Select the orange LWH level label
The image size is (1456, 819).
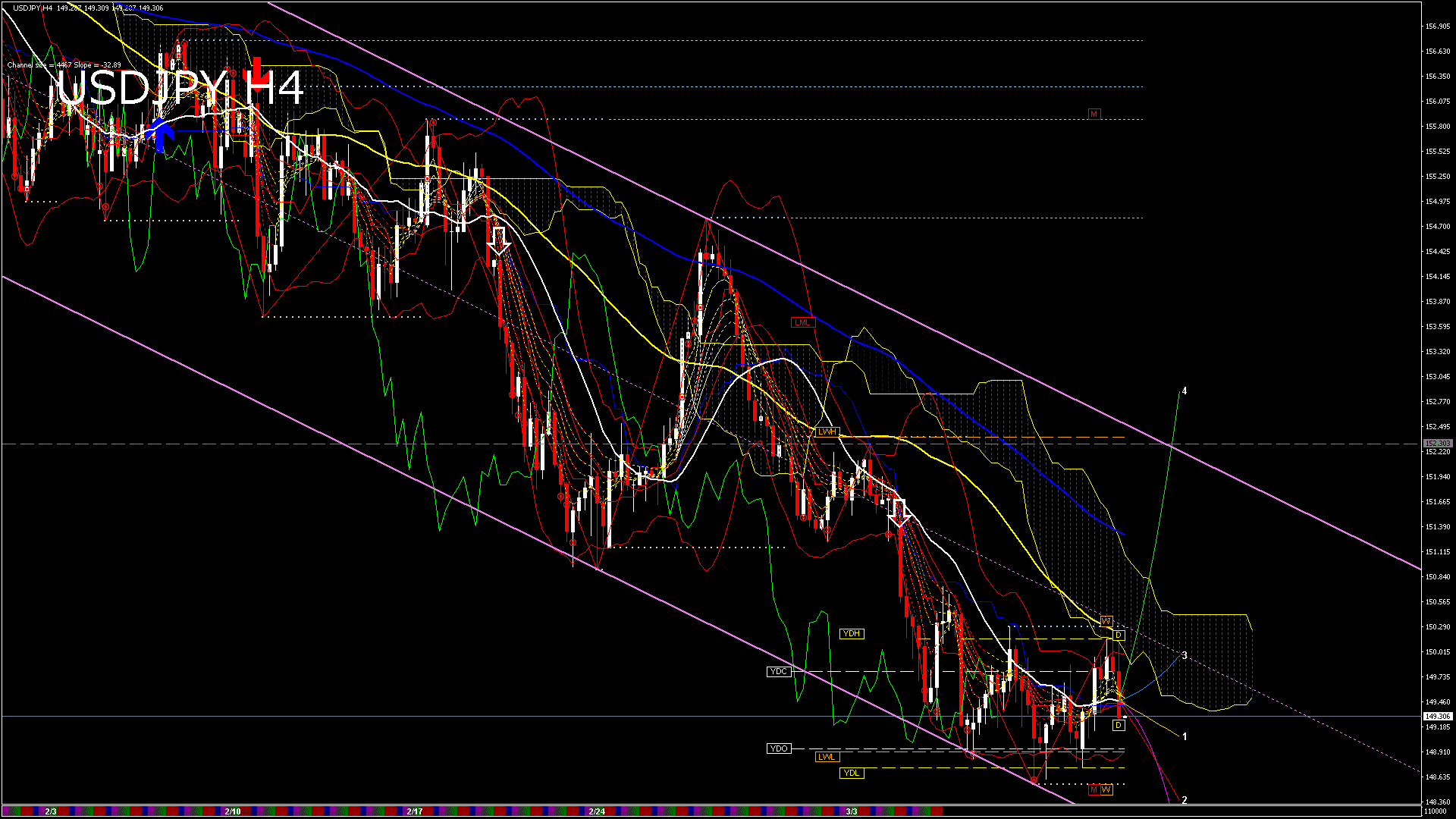click(x=827, y=432)
